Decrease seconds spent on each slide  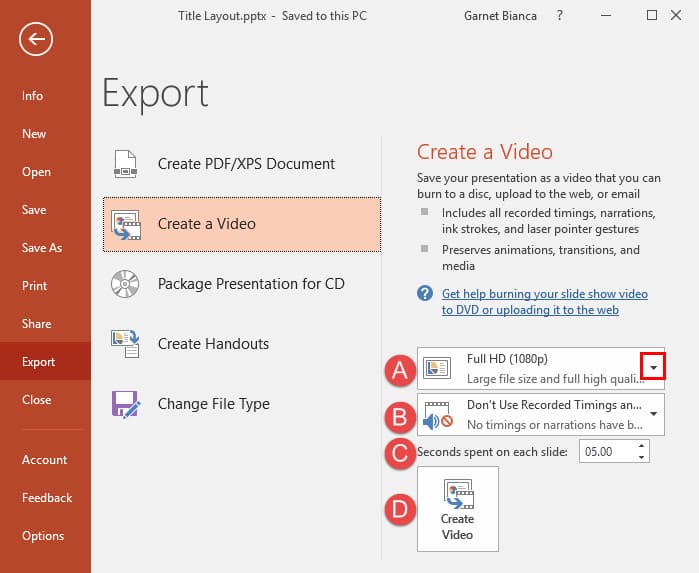(x=641, y=457)
